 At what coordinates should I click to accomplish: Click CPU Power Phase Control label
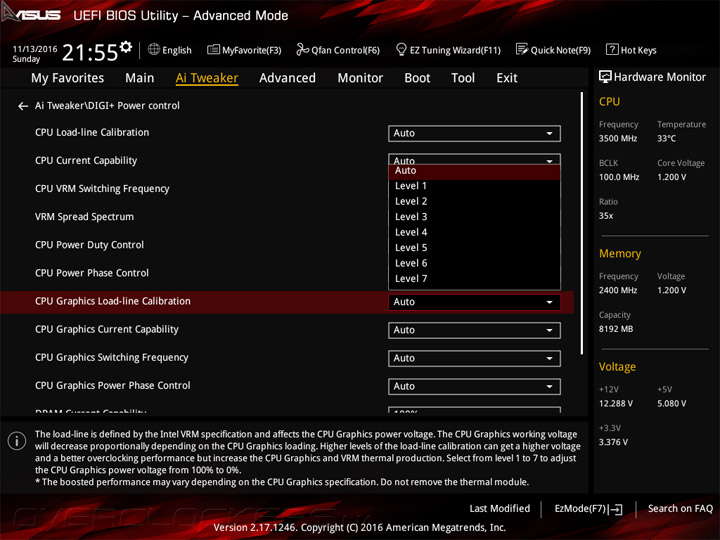(x=92, y=273)
